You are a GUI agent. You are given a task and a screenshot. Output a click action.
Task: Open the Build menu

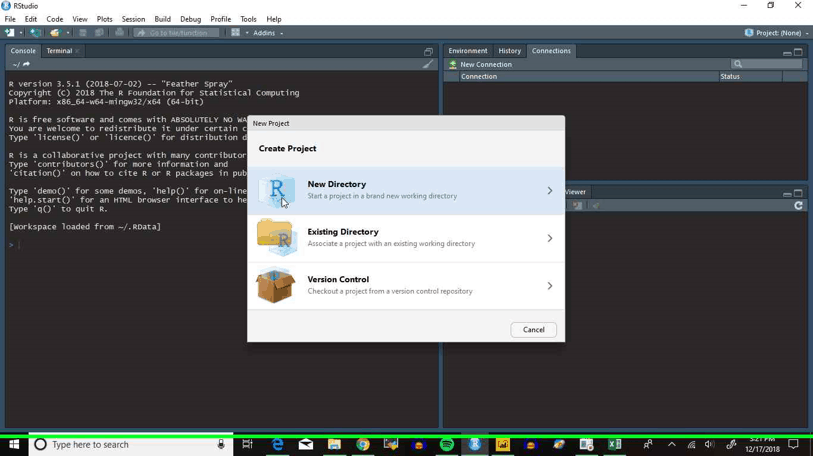[x=162, y=19]
